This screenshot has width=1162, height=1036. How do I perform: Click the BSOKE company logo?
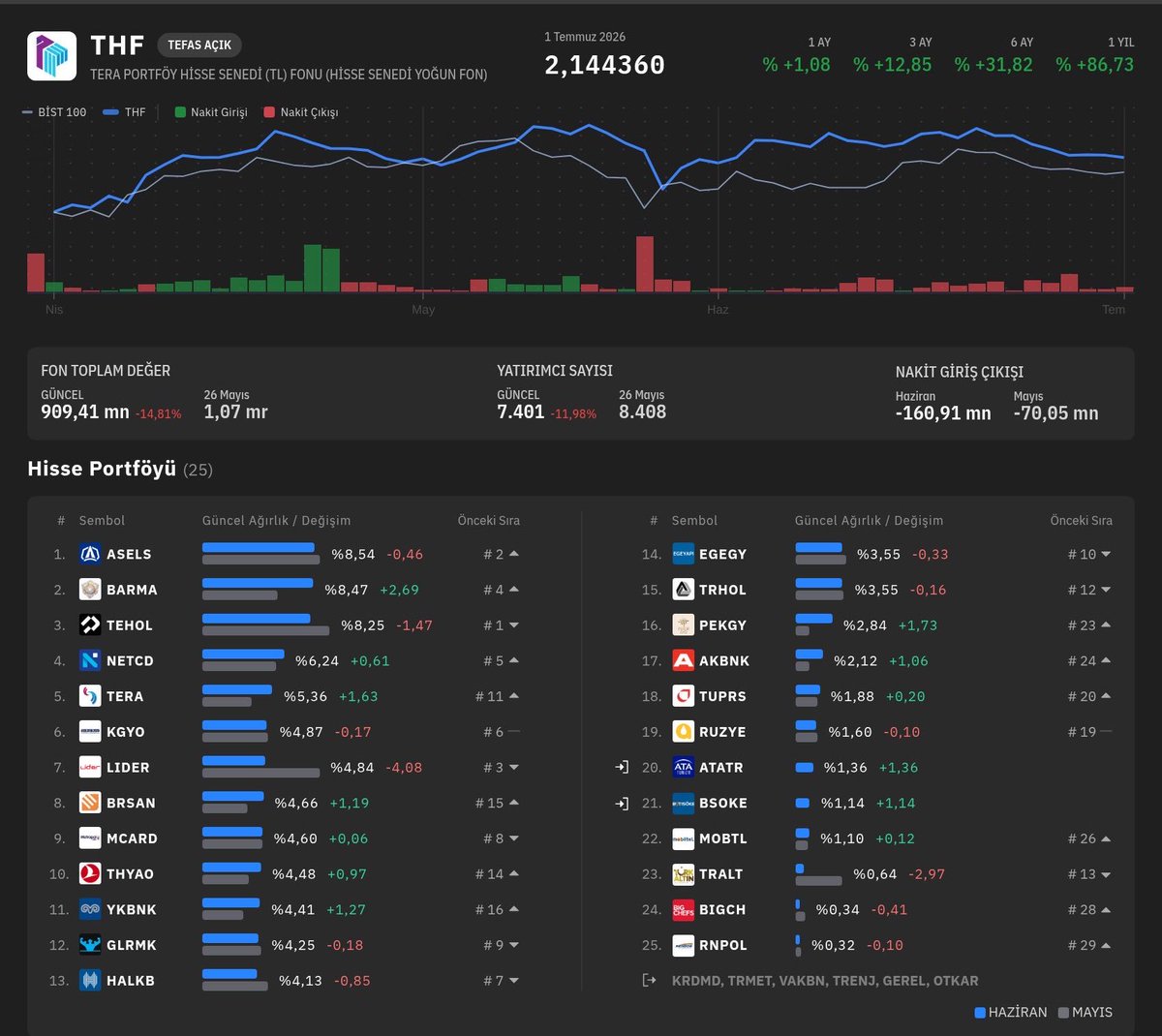684,803
